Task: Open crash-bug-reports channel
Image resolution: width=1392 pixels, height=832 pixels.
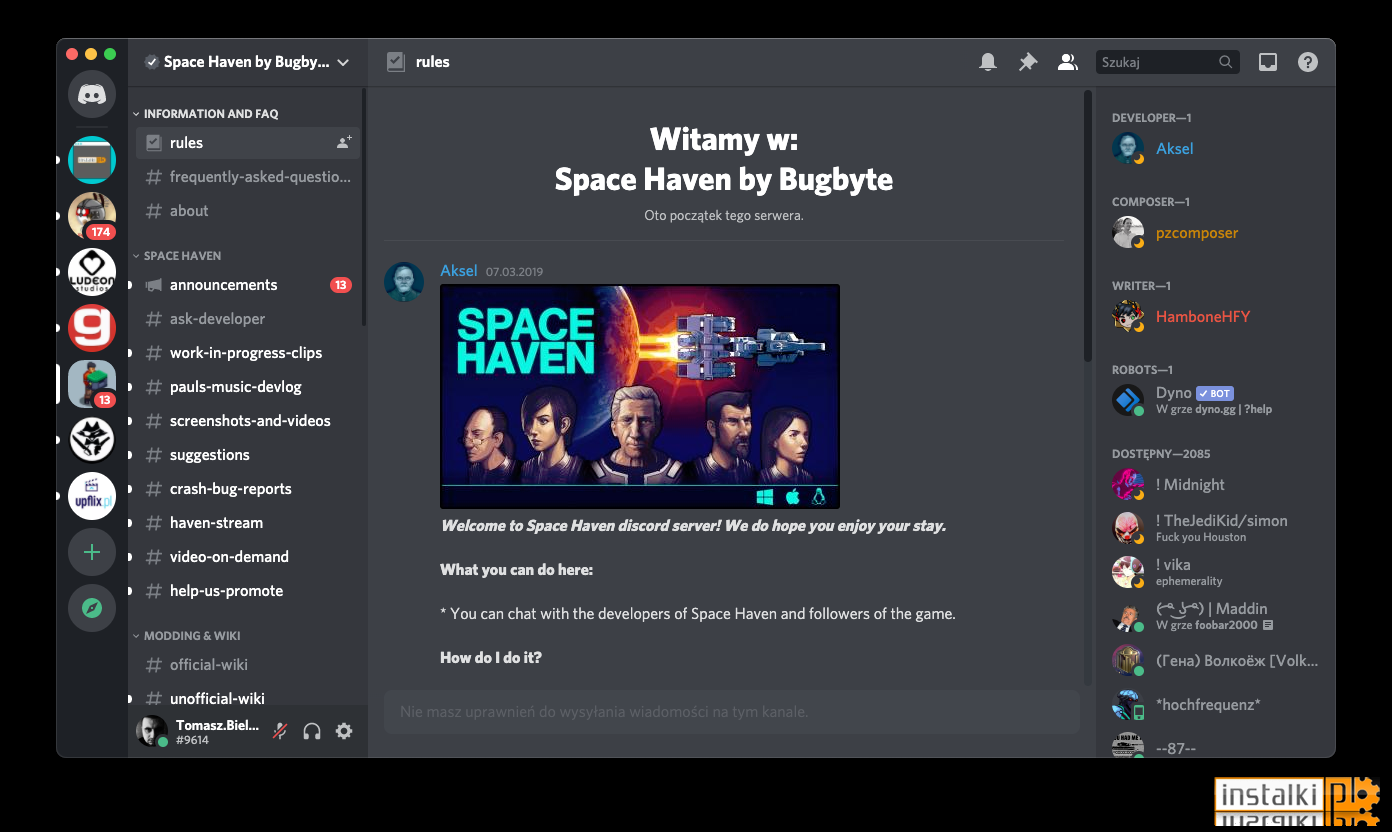Action: click(x=248, y=489)
